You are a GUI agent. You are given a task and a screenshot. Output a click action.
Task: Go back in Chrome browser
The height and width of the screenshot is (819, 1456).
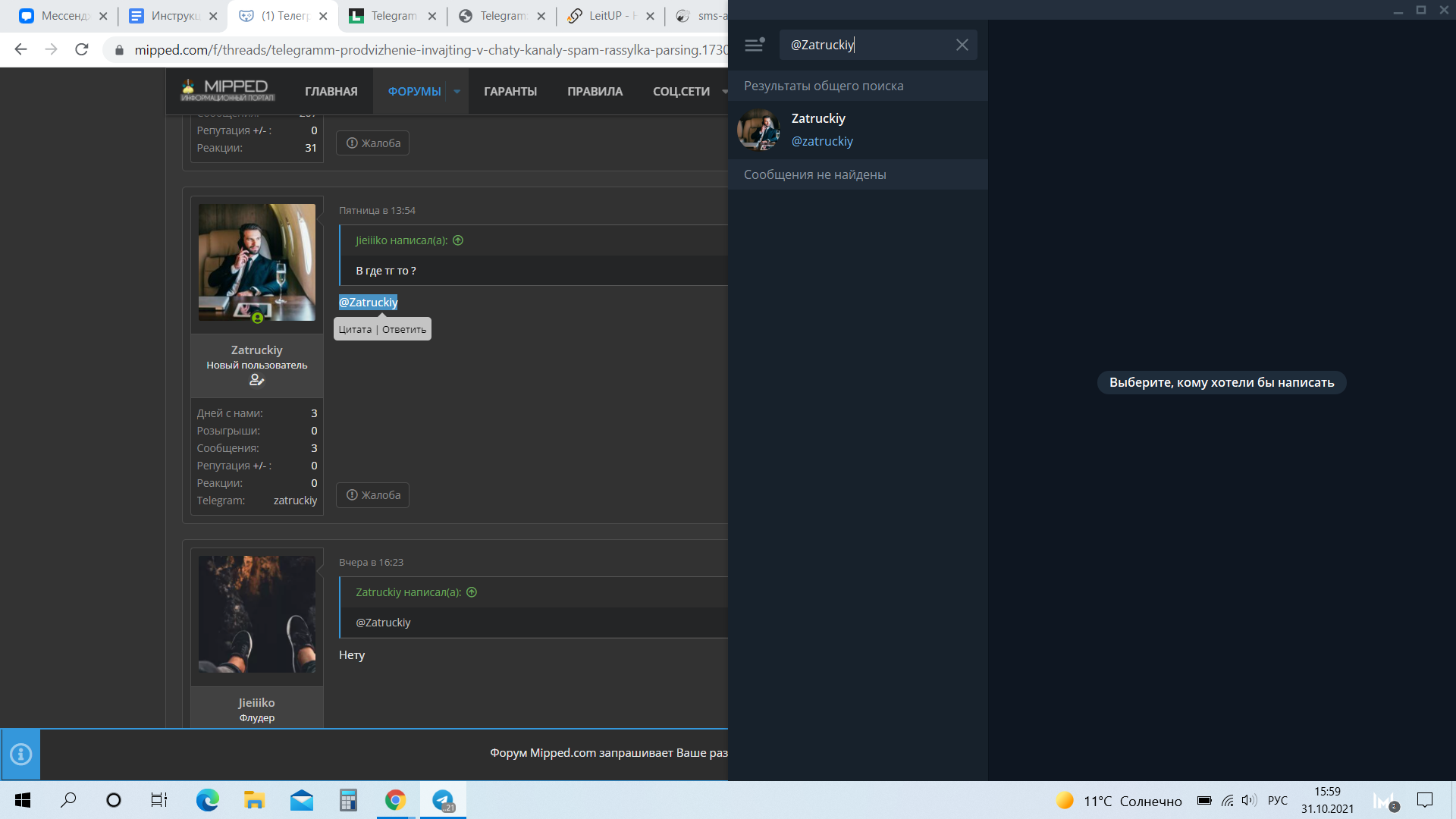(20, 49)
